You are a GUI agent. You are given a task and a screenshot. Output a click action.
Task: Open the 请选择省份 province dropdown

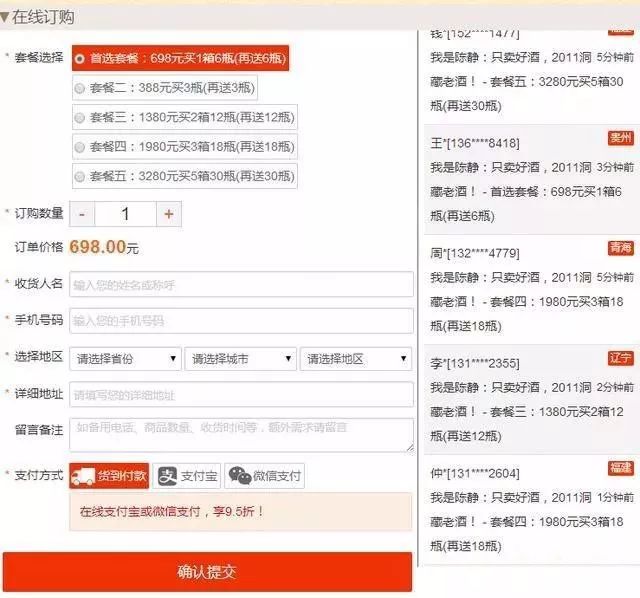coord(126,358)
